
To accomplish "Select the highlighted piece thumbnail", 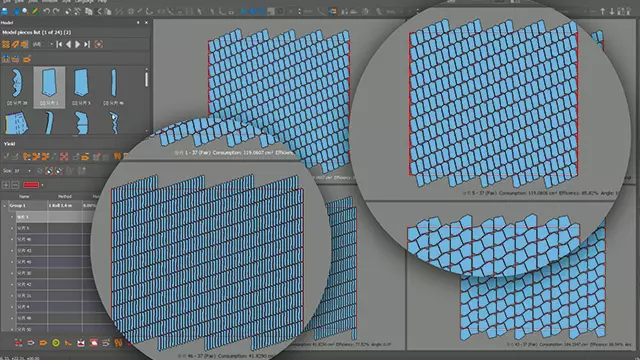I will pyautogui.click(x=49, y=87).
